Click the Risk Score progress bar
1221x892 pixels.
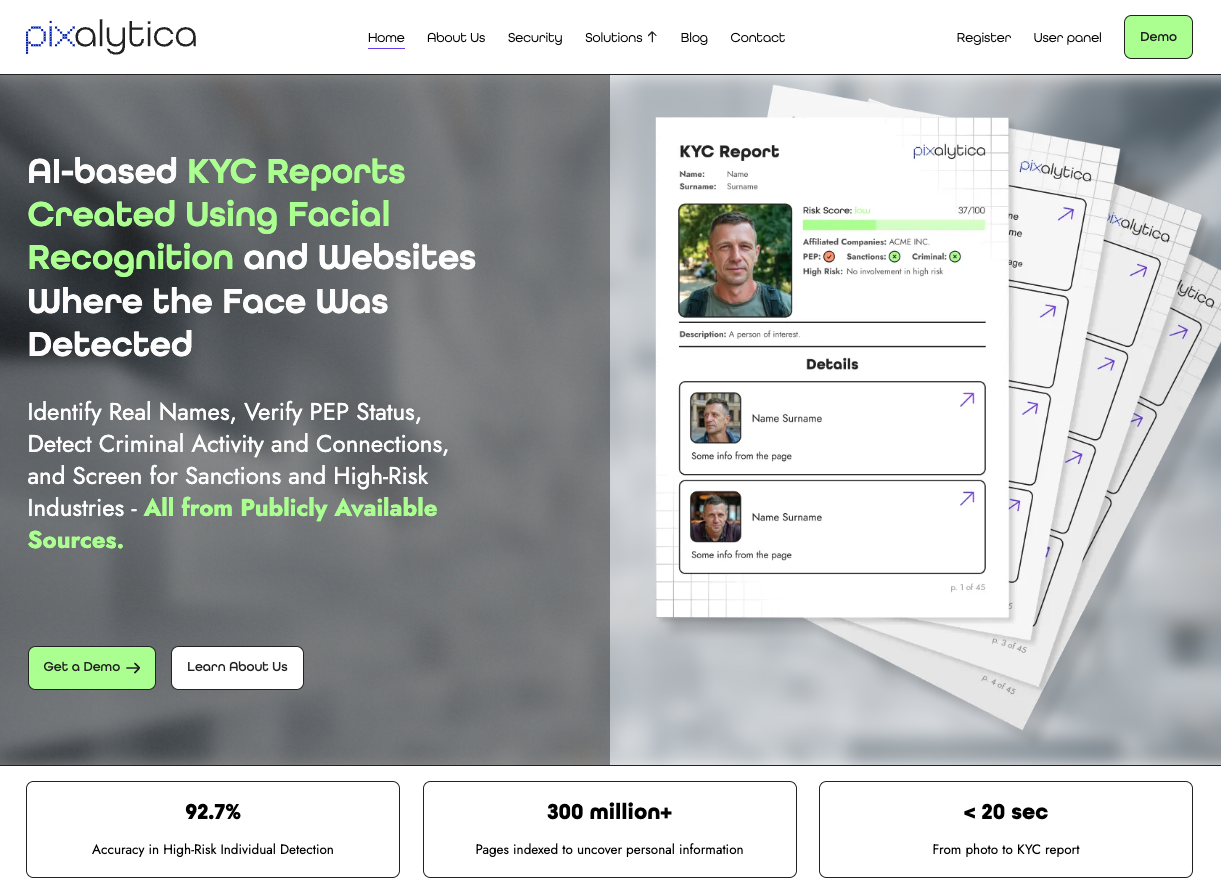[894, 225]
